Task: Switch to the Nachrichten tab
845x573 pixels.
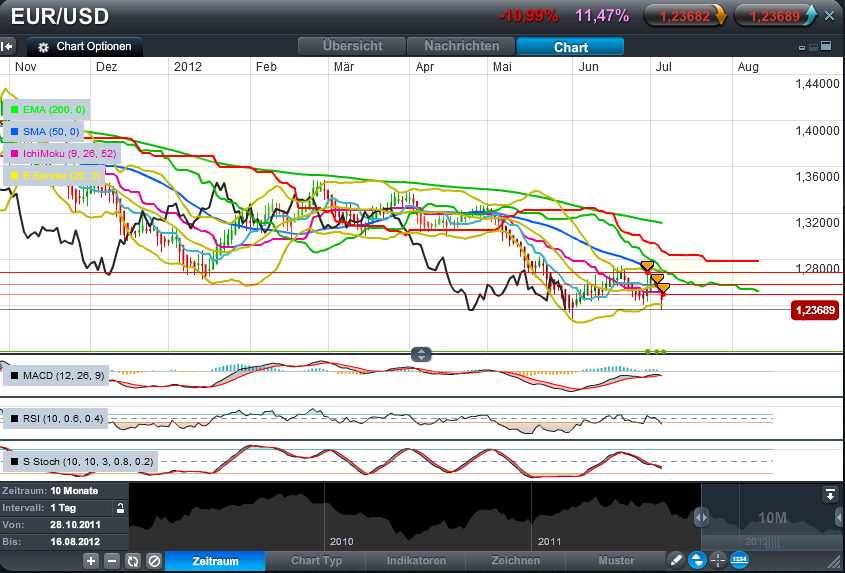Action: point(461,46)
